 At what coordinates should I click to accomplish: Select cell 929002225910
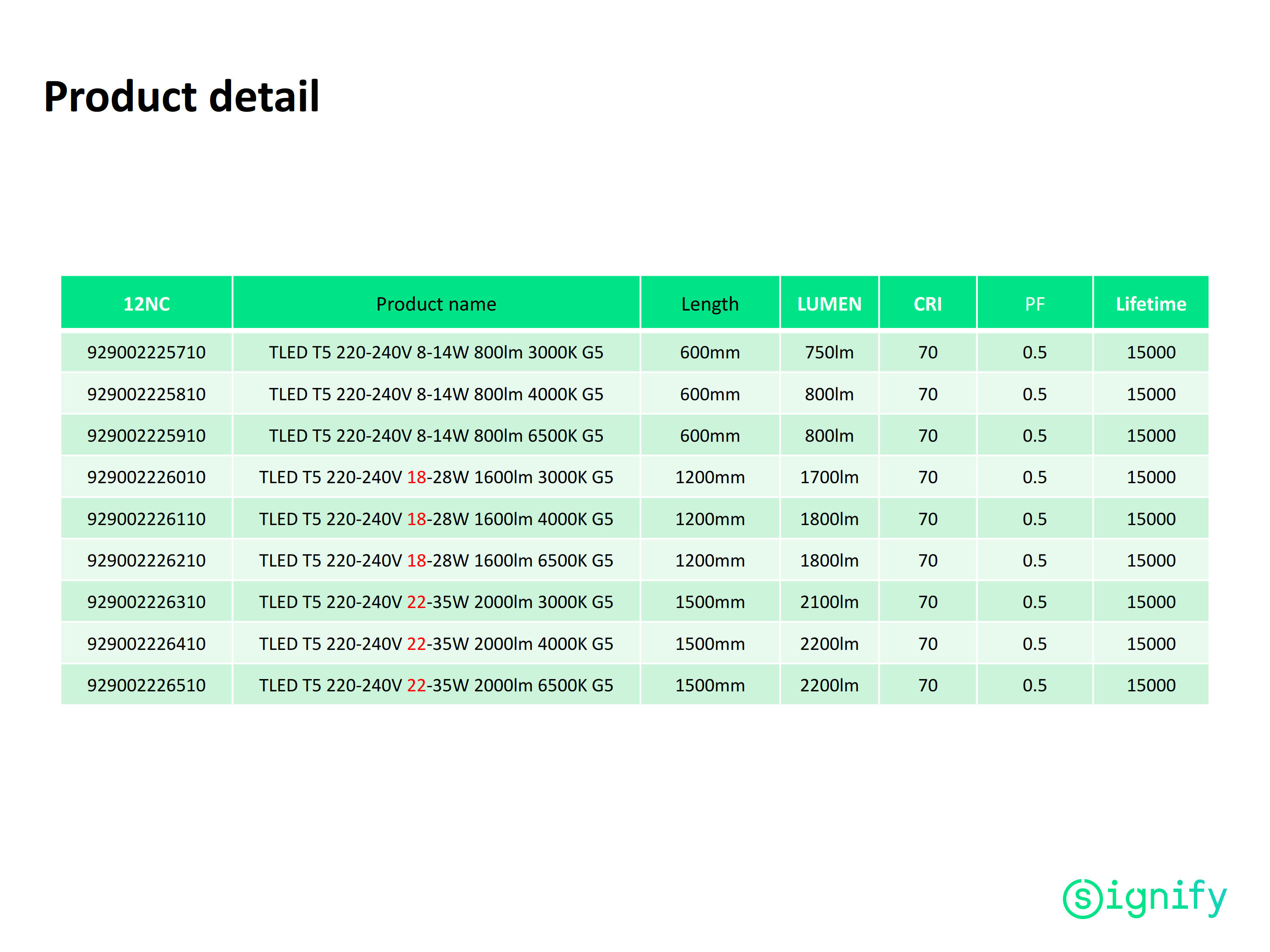click(x=146, y=435)
